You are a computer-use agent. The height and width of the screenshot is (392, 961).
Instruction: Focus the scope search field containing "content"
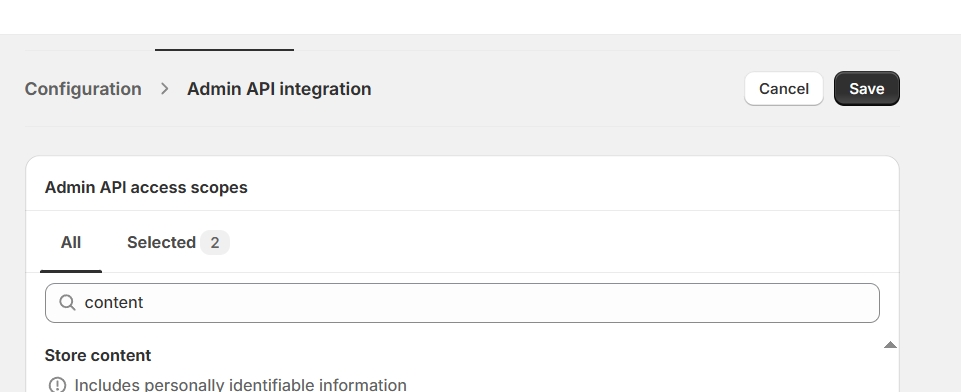point(462,303)
